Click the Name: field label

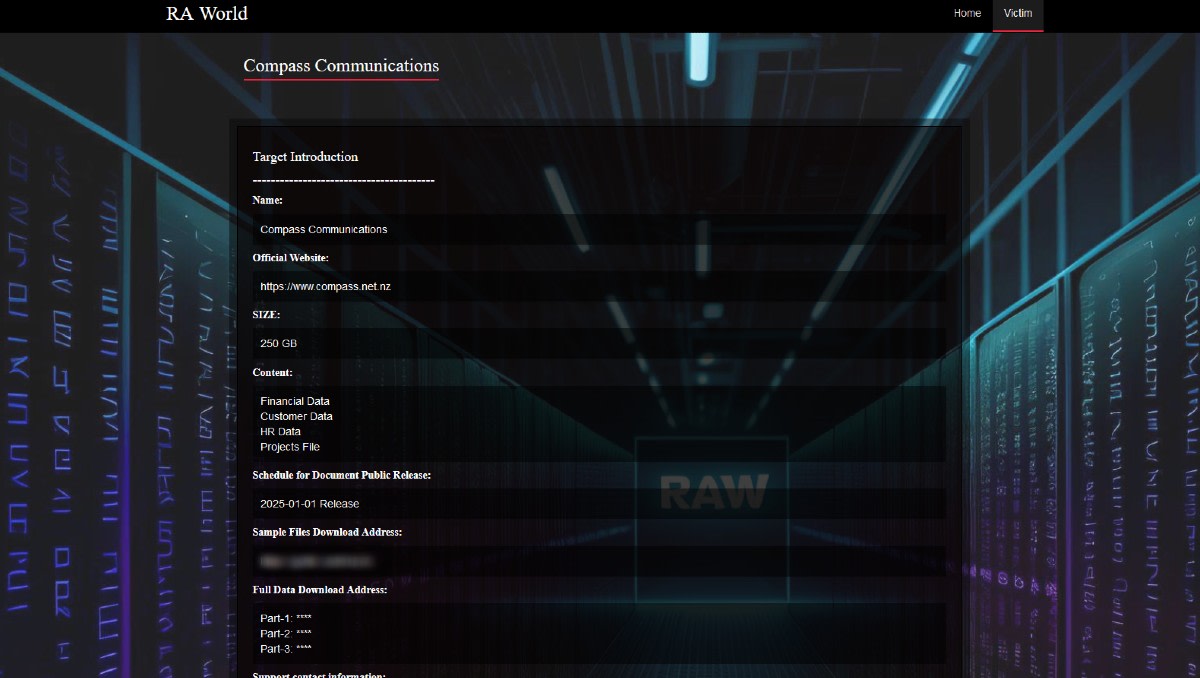pyautogui.click(x=268, y=200)
